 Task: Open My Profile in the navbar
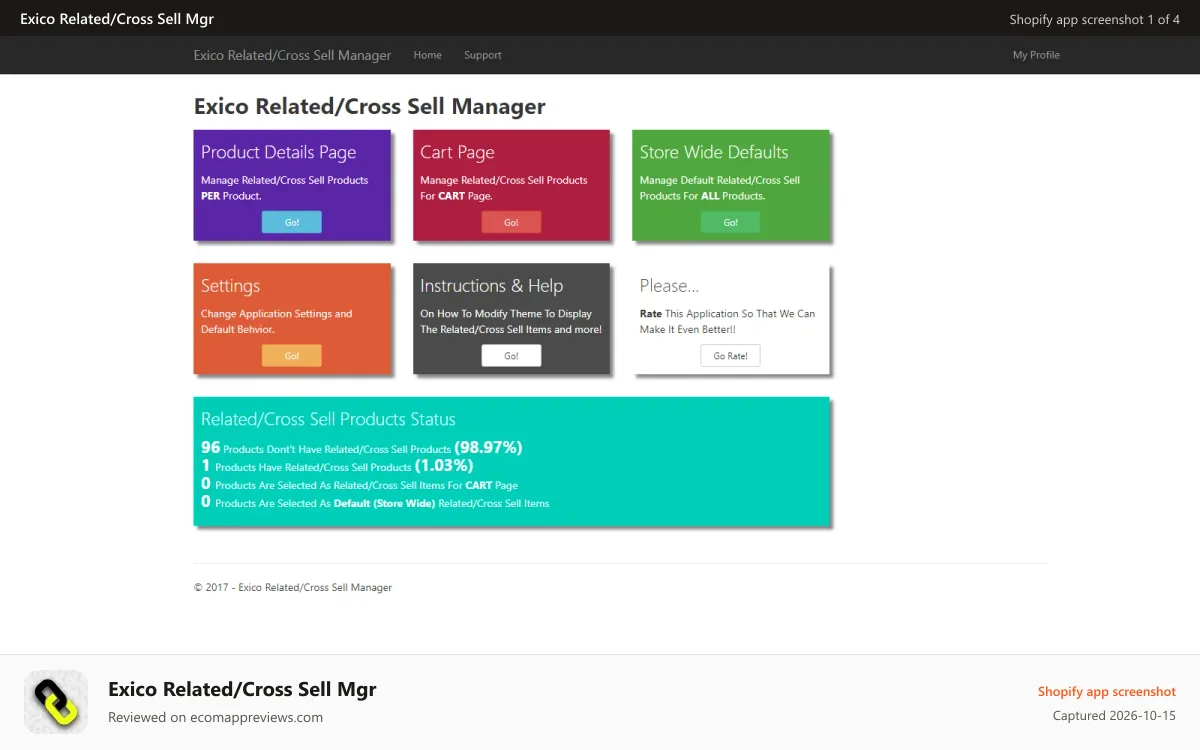click(x=1036, y=55)
